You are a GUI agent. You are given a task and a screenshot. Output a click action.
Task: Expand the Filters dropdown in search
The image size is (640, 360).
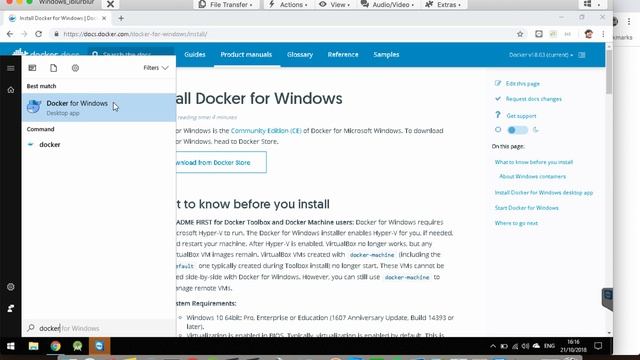pos(156,68)
